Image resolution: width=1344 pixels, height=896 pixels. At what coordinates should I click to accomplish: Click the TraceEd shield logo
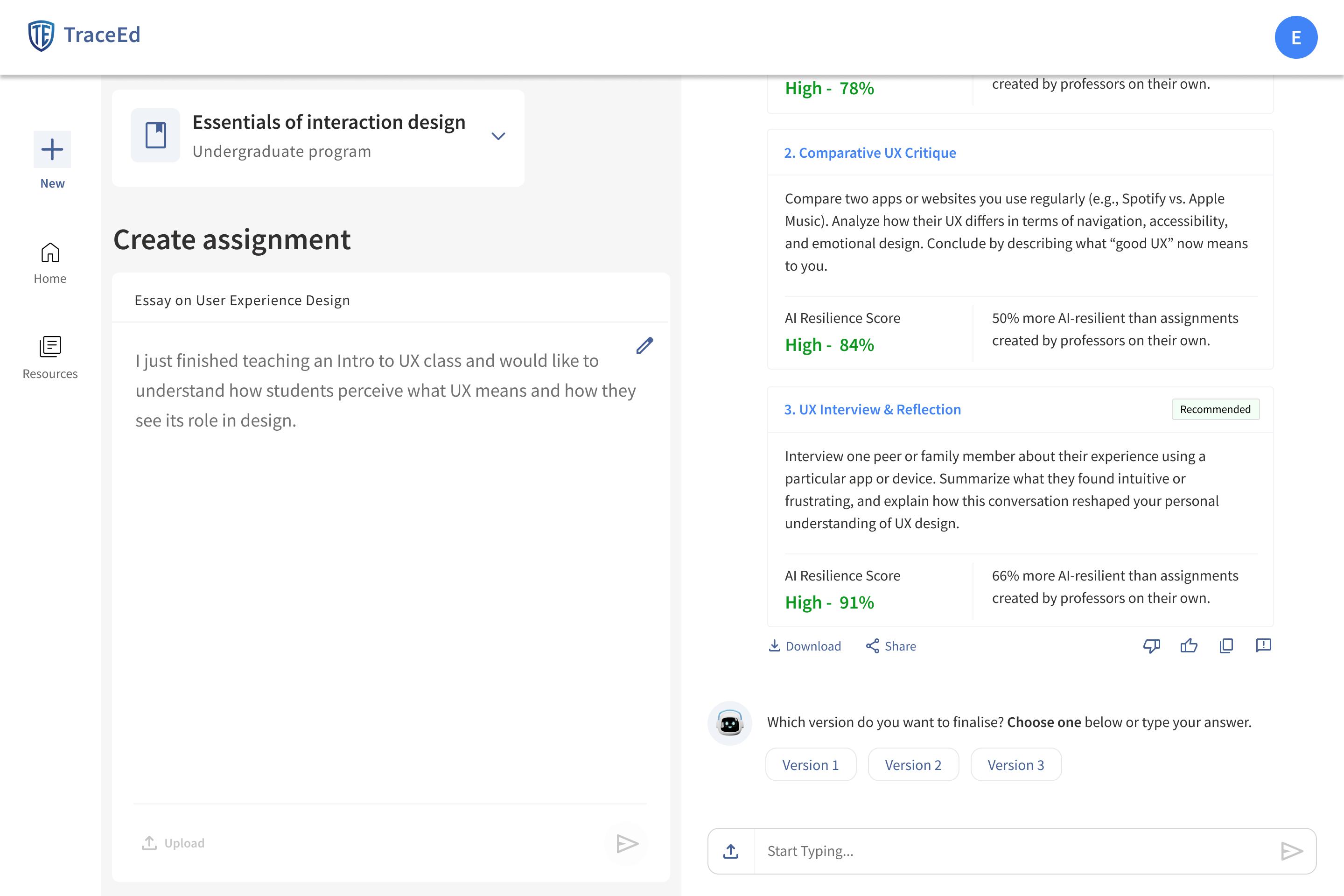coord(41,35)
